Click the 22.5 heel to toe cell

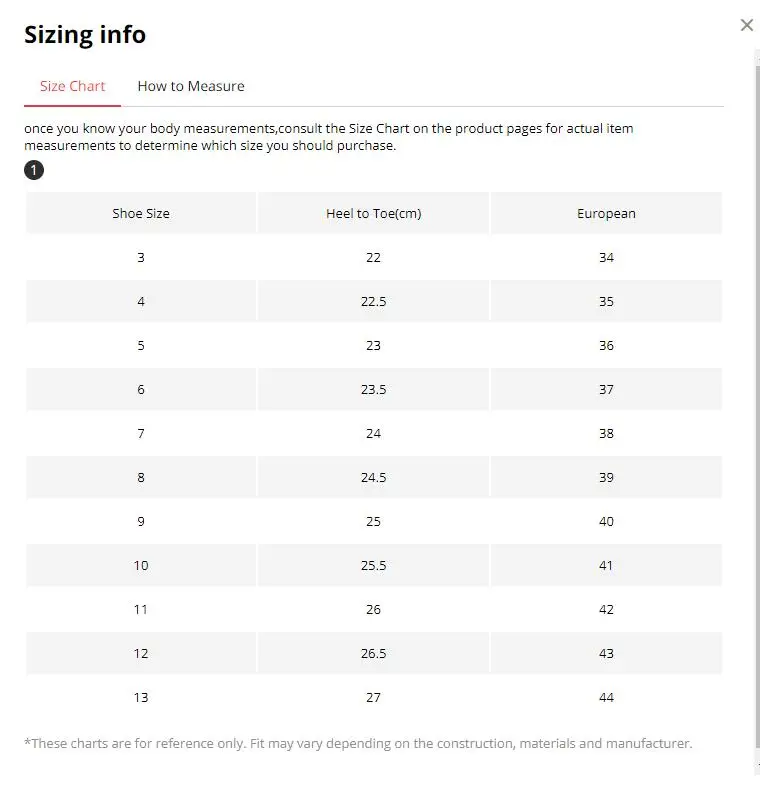tap(374, 301)
